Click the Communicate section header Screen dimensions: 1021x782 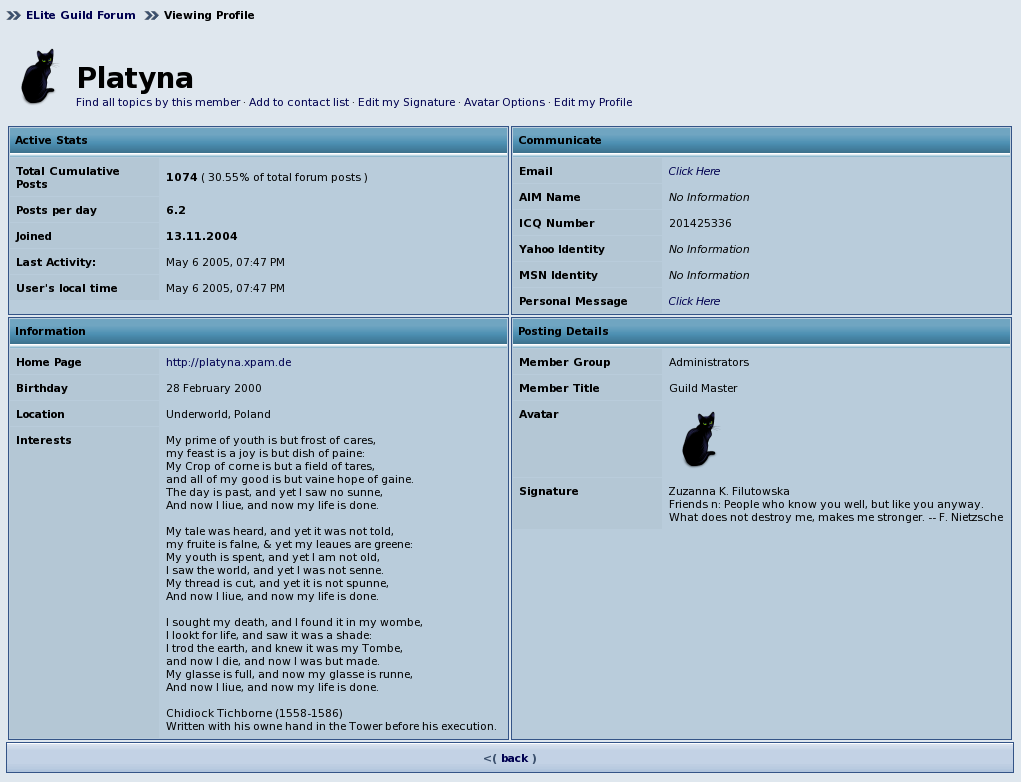pyautogui.click(x=762, y=141)
